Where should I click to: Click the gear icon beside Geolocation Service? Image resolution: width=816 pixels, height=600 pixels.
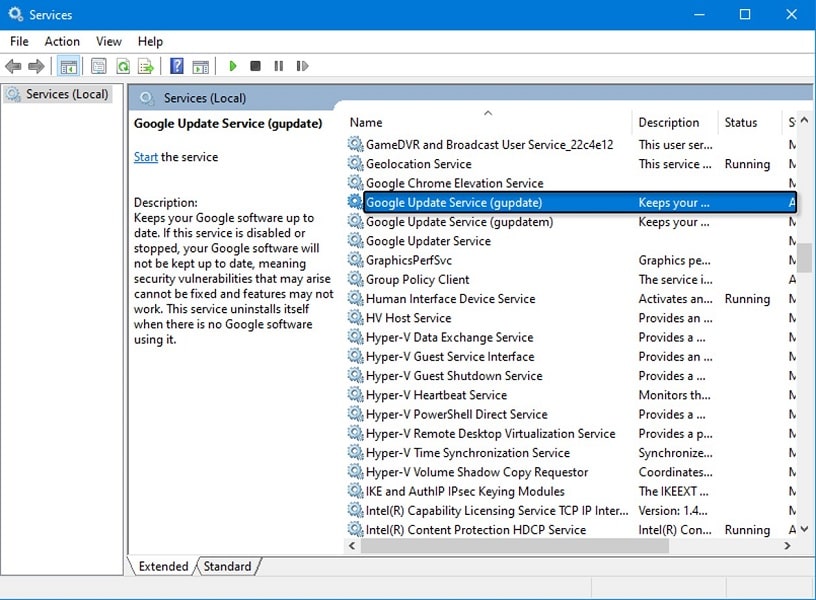[x=355, y=163]
